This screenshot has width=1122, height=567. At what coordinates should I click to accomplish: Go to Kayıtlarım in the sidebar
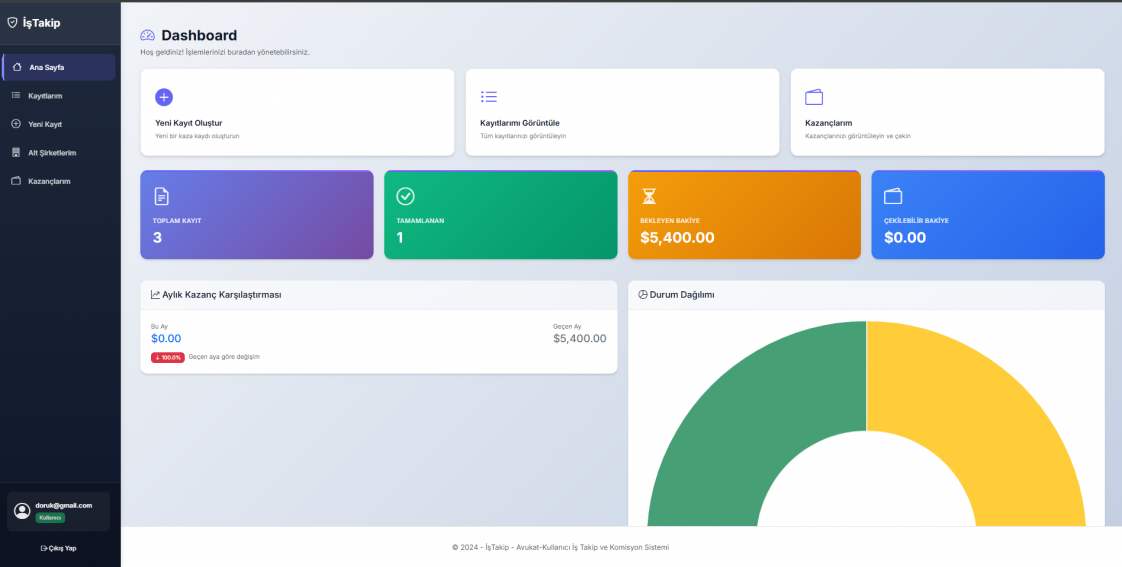(x=45, y=96)
